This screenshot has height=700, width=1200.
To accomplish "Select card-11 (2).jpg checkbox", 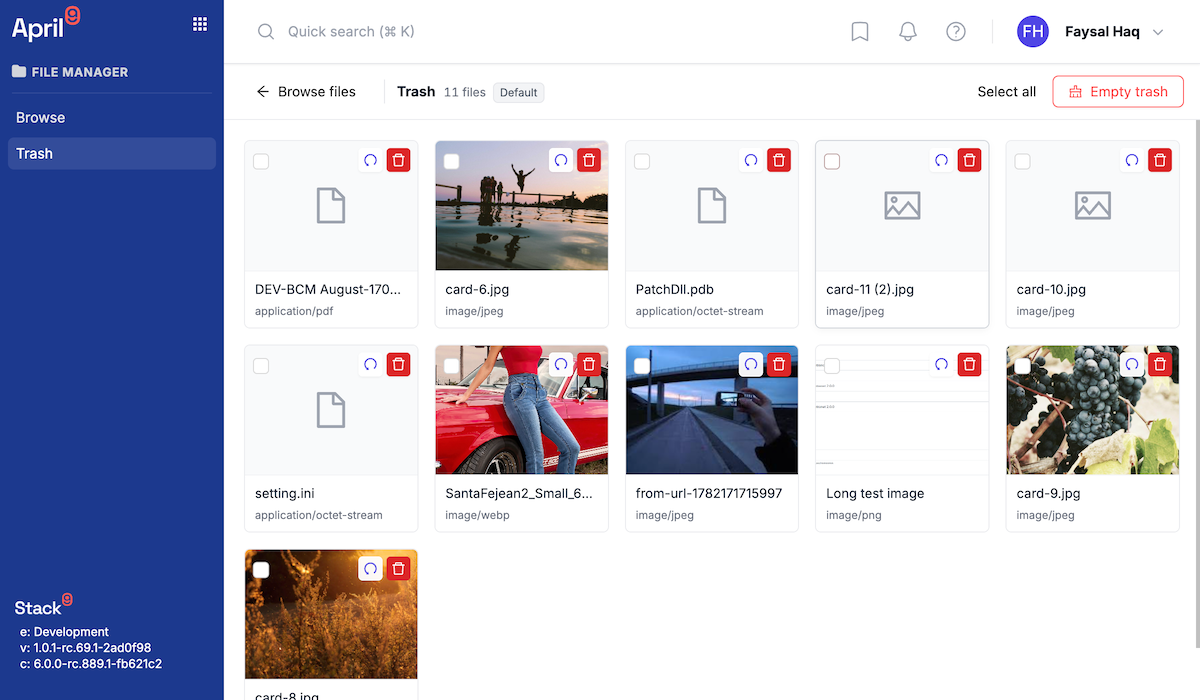I will tap(832, 161).
